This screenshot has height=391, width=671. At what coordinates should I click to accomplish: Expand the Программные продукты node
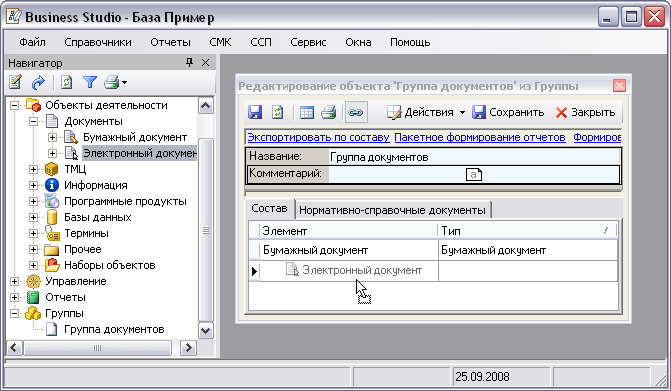[x=33, y=201]
